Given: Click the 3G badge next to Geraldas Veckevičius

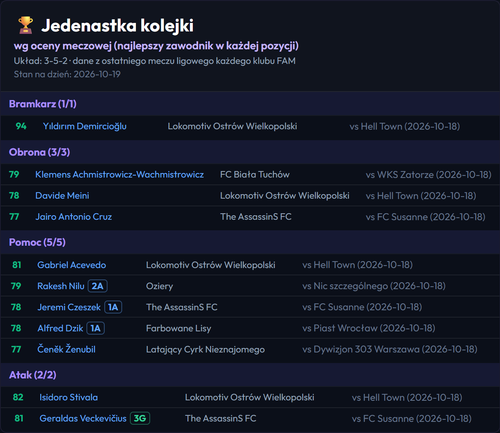Looking at the screenshot, I should 140,418.
